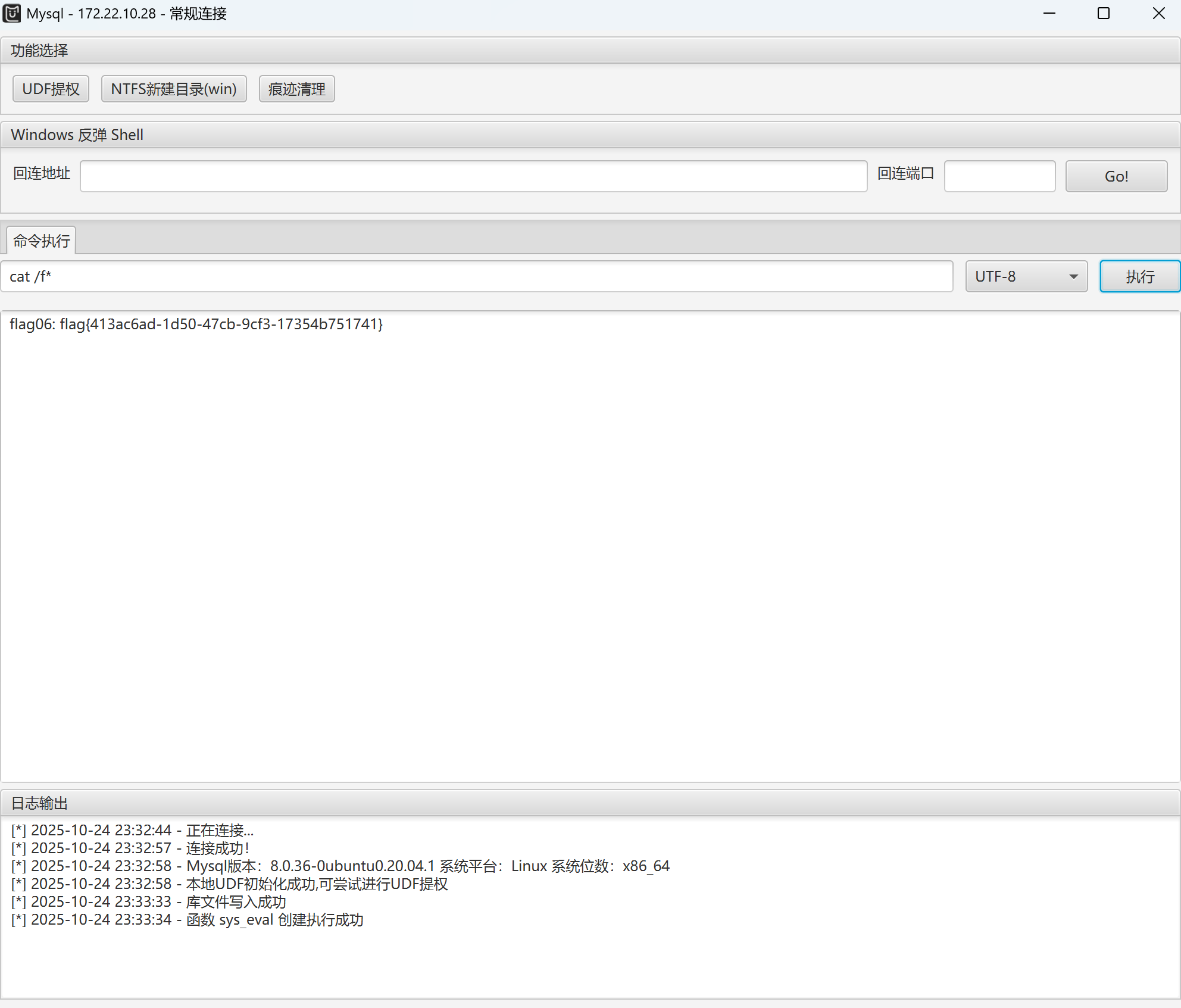Click the 功能选择 panel header
This screenshot has height=1008, width=1181.
click(39, 51)
